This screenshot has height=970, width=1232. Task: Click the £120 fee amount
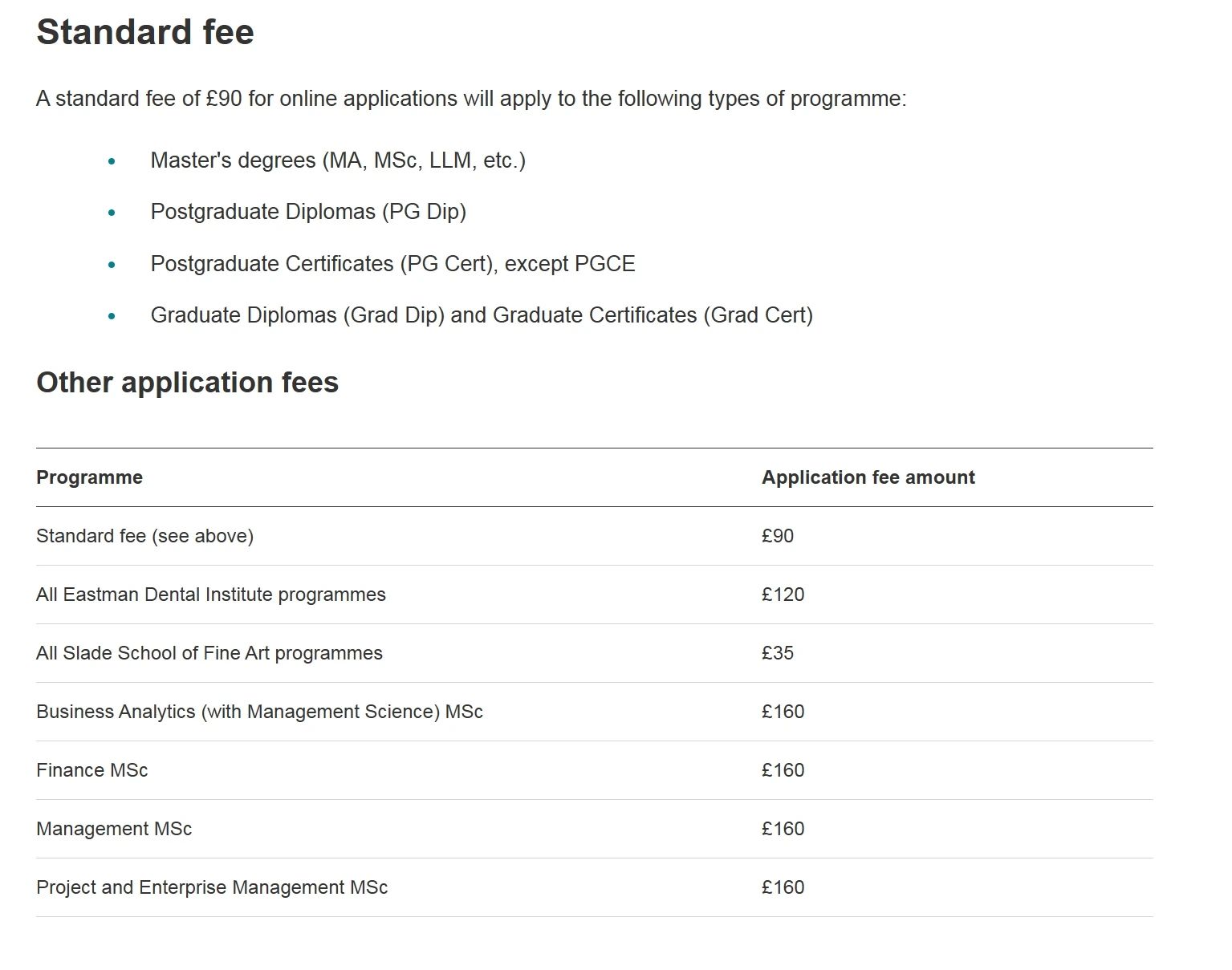tap(783, 595)
